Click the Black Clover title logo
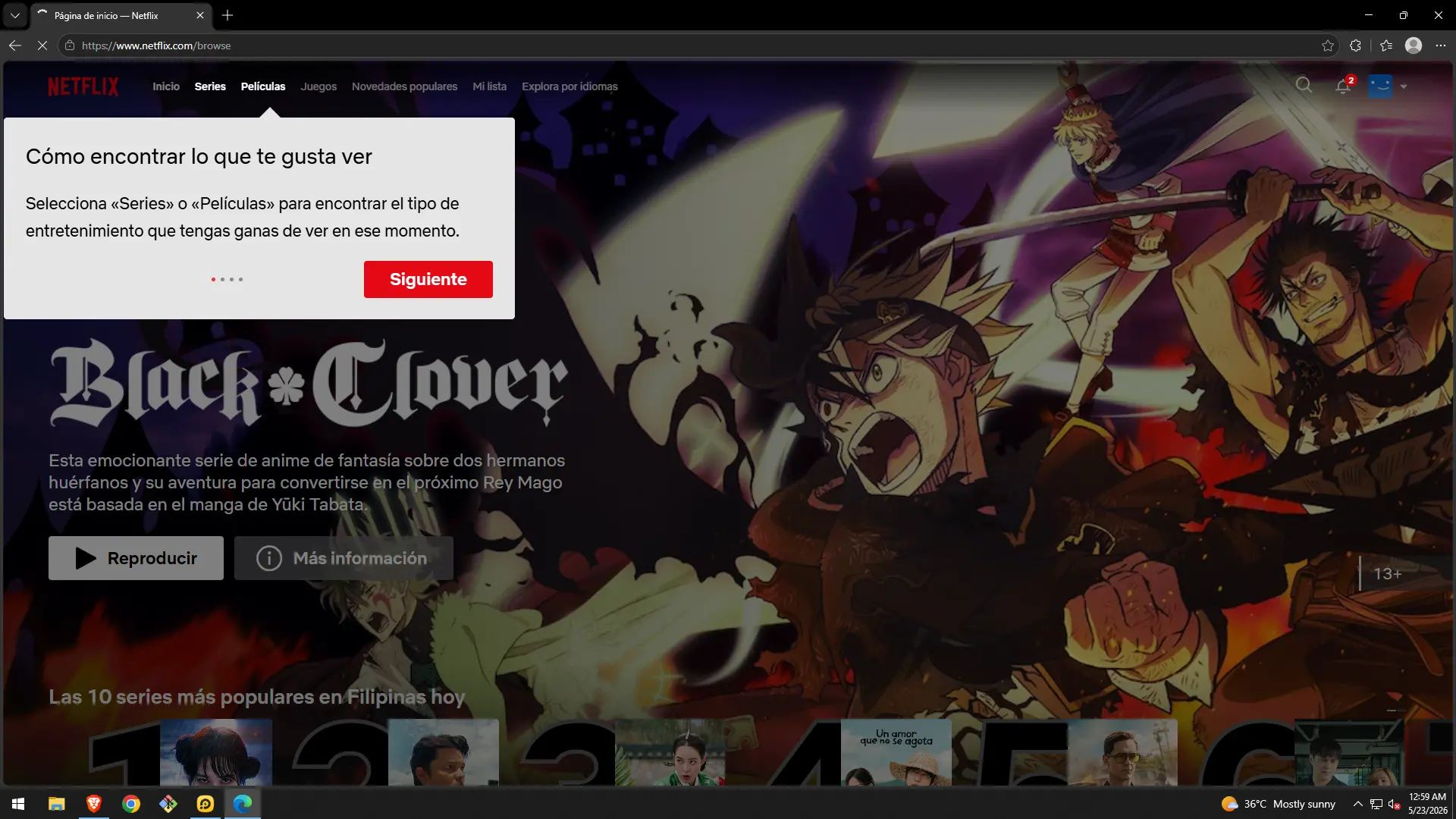The image size is (1456, 819). tap(309, 382)
